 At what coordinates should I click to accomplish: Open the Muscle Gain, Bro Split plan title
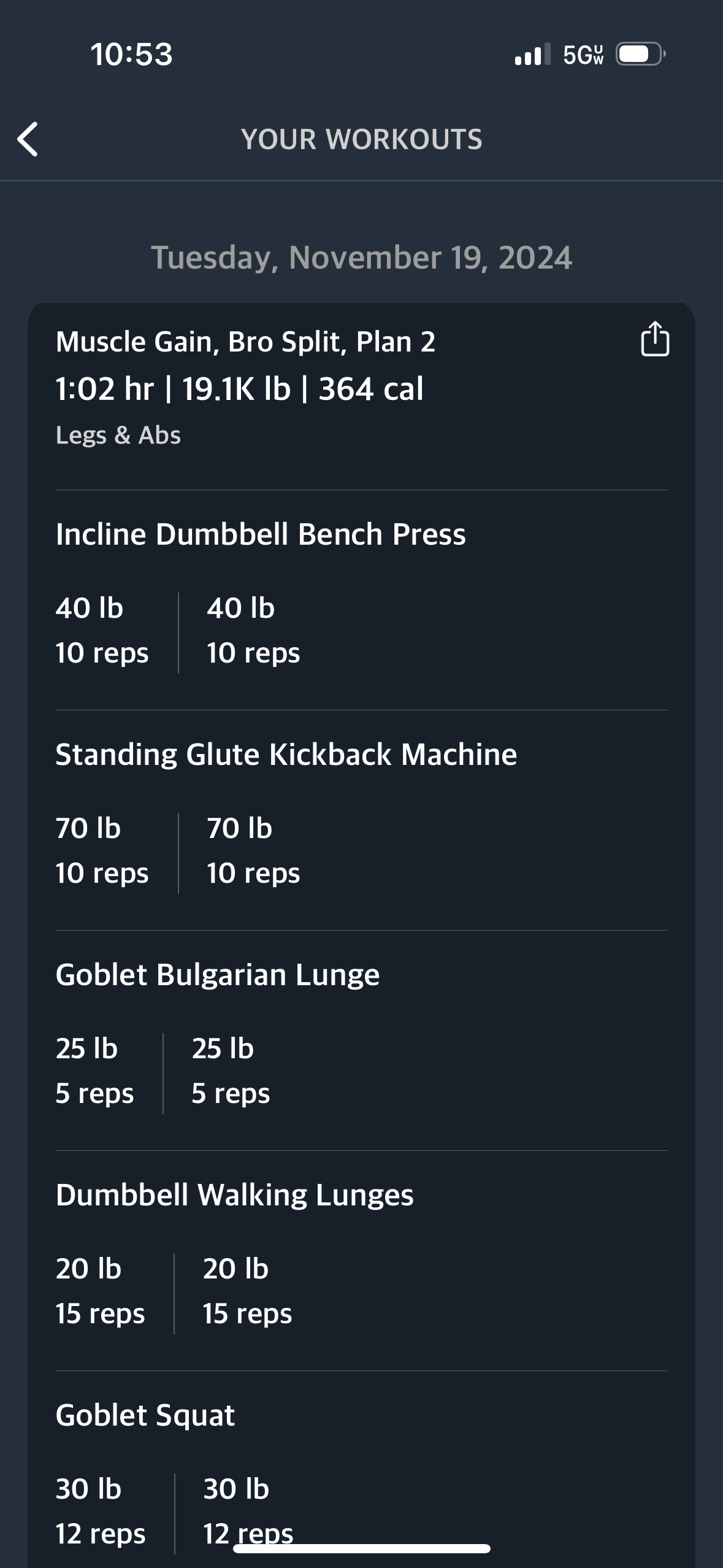(x=245, y=342)
